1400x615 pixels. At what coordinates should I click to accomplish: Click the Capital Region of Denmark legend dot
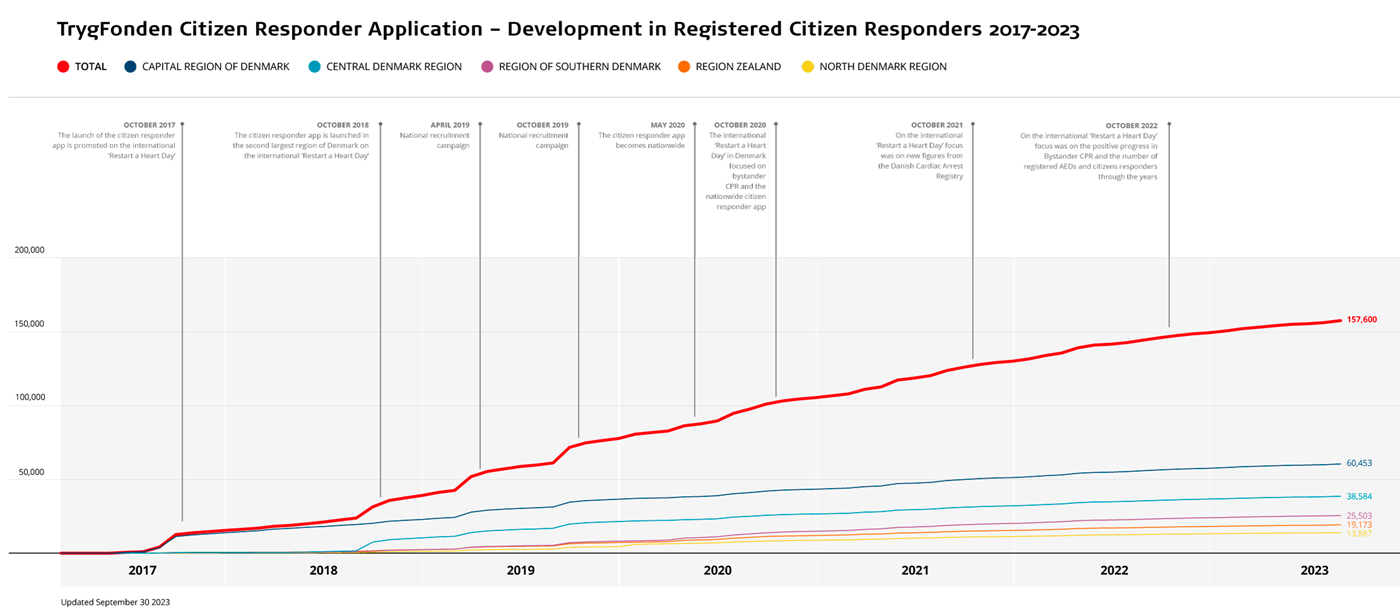[x=130, y=67]
